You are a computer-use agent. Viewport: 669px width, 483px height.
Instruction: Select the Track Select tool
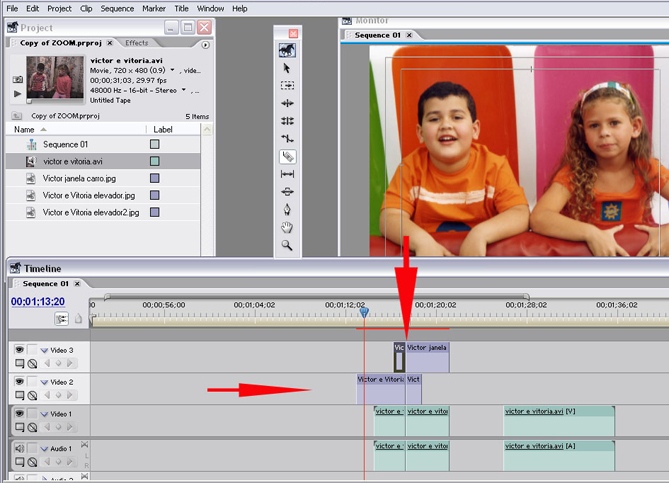pos(287,86)
